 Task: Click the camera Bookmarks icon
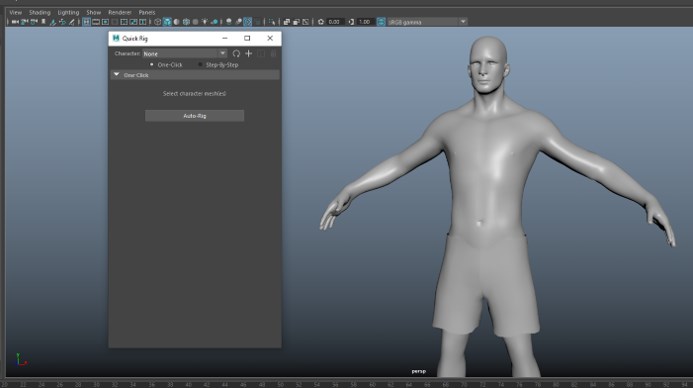tap(43, 22)
